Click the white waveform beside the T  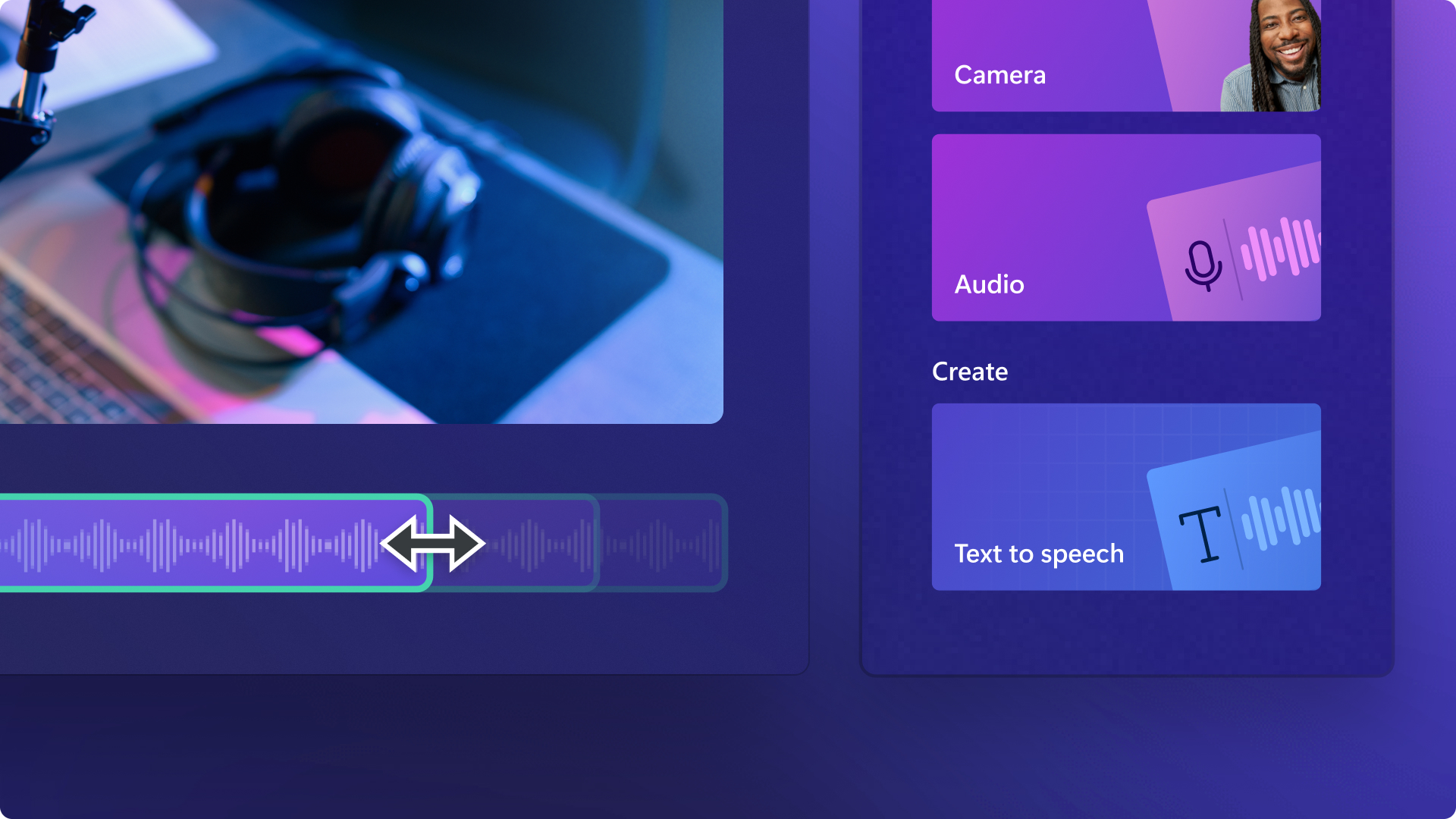[1281, 516]
